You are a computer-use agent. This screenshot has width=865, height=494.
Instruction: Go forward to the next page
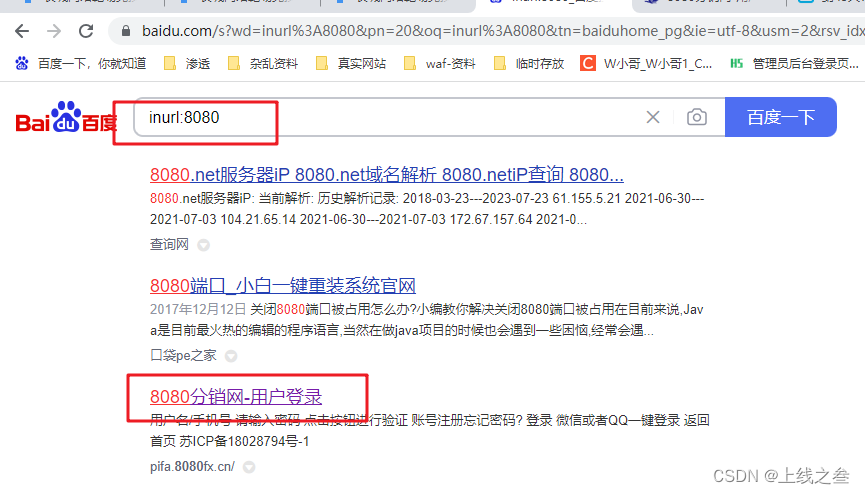54,31
